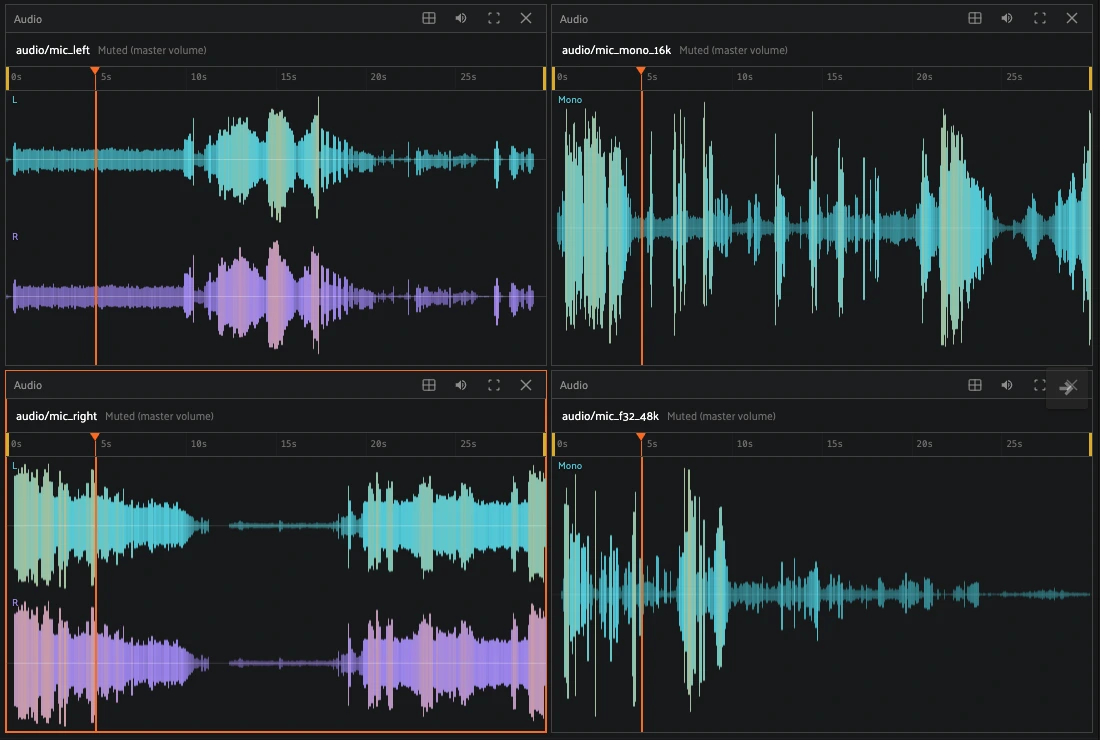1100x740 pixels.
Task: Seek to 25s on mic_f32_48k timeline ruler
Action: [1014, 443]
